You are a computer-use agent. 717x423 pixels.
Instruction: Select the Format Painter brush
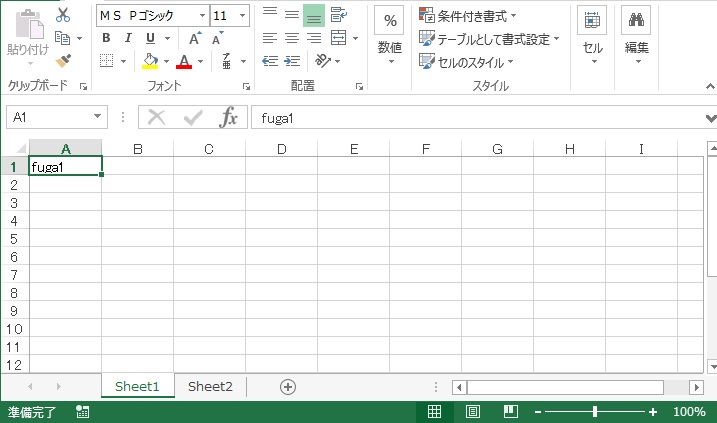pyautogui.click(x=63, y=61)
